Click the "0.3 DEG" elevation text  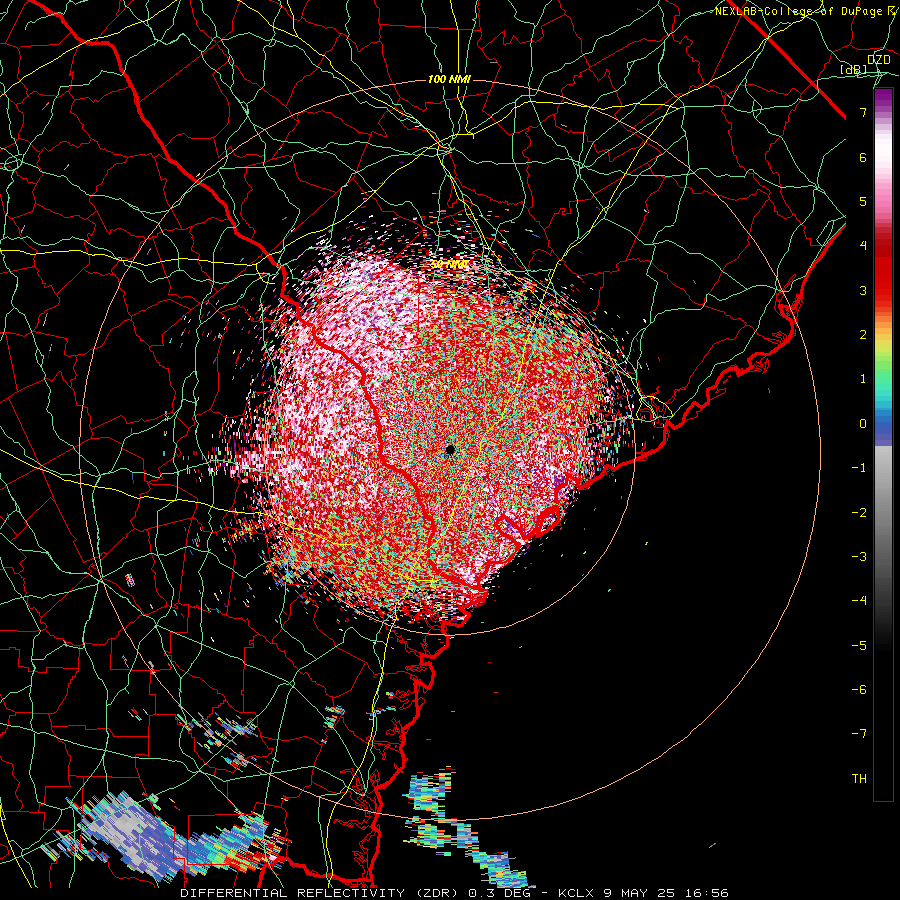tap(499, 893)
